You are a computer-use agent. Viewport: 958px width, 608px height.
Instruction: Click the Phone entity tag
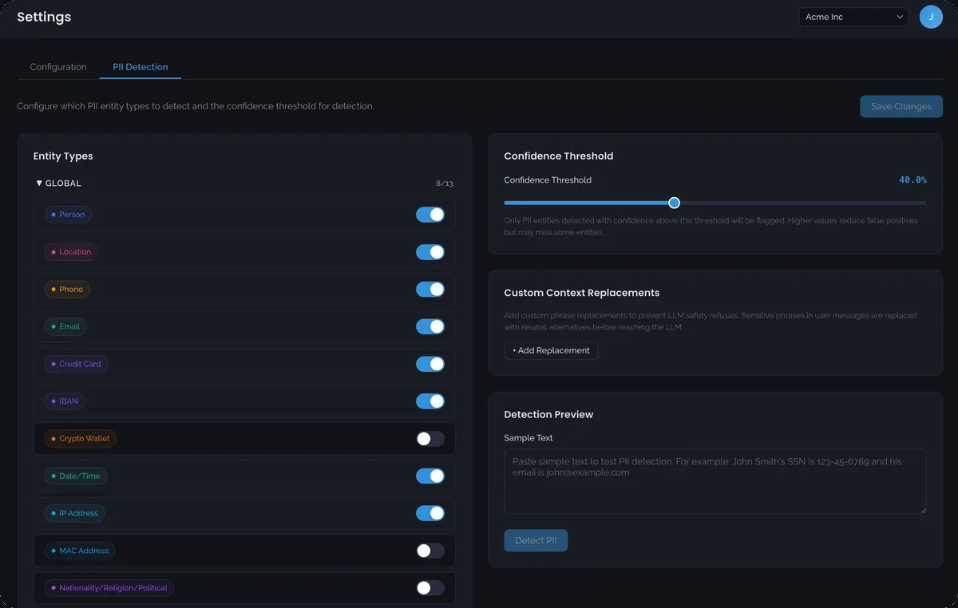(x=67, y=289)
